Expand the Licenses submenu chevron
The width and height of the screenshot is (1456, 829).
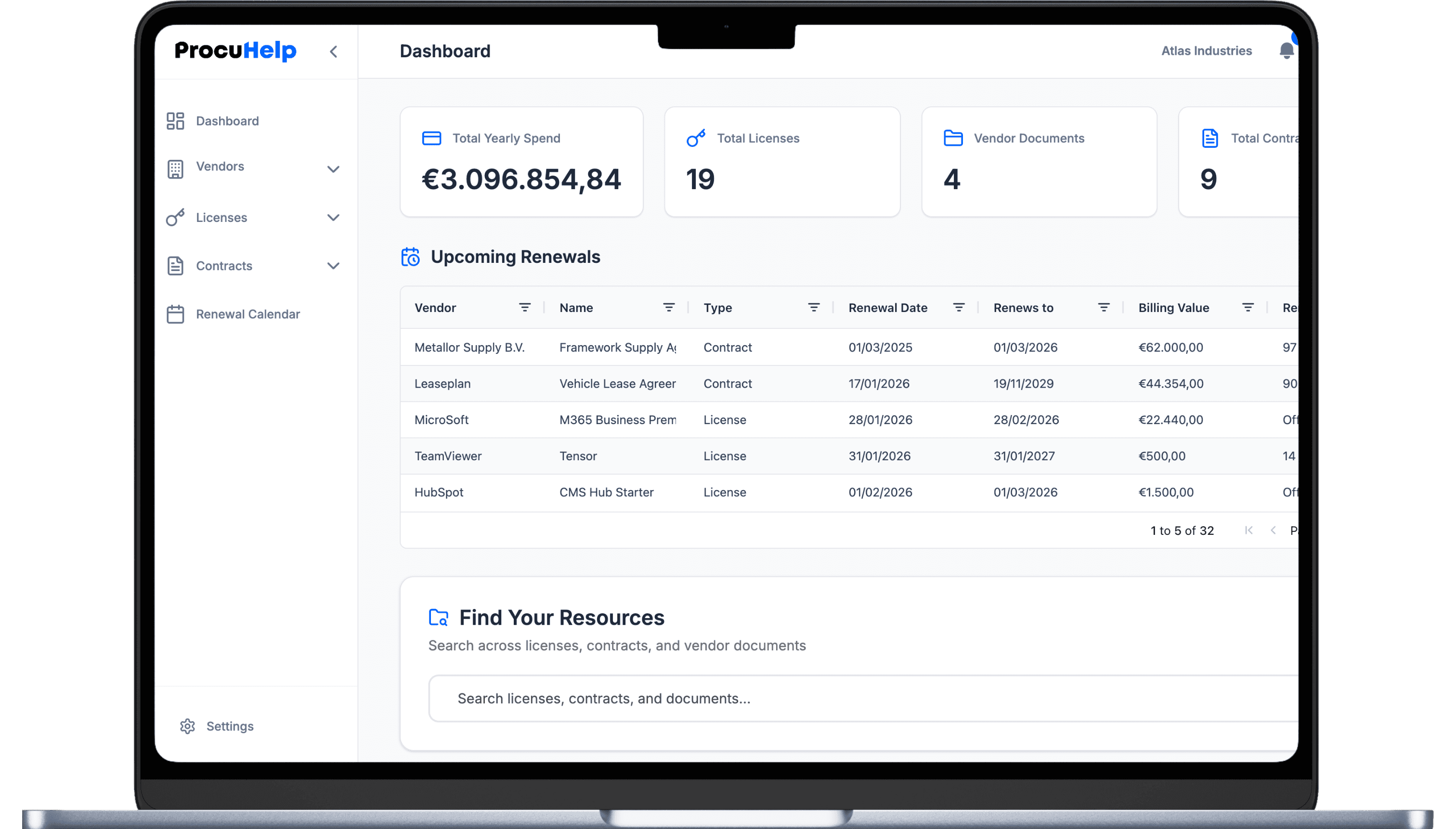coord(333,218)
